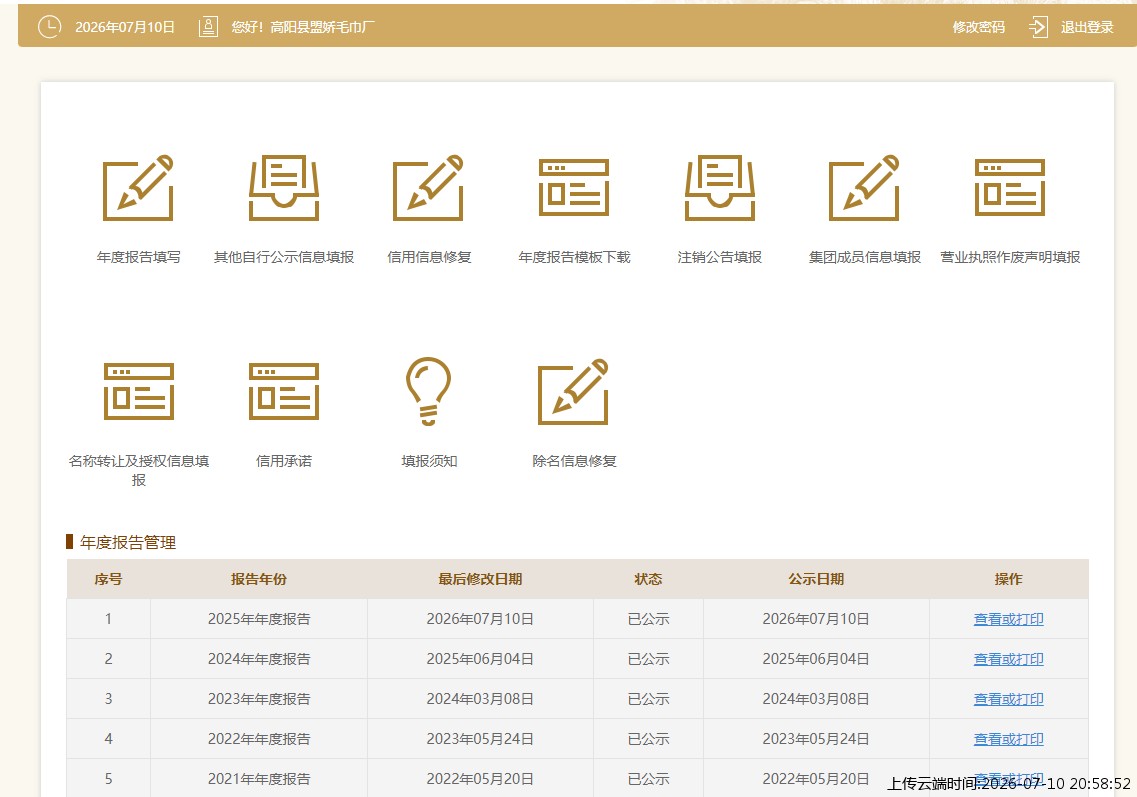Click the user profile icon in header
This screenshot has height=797, width=1137.
coord(208,28)
